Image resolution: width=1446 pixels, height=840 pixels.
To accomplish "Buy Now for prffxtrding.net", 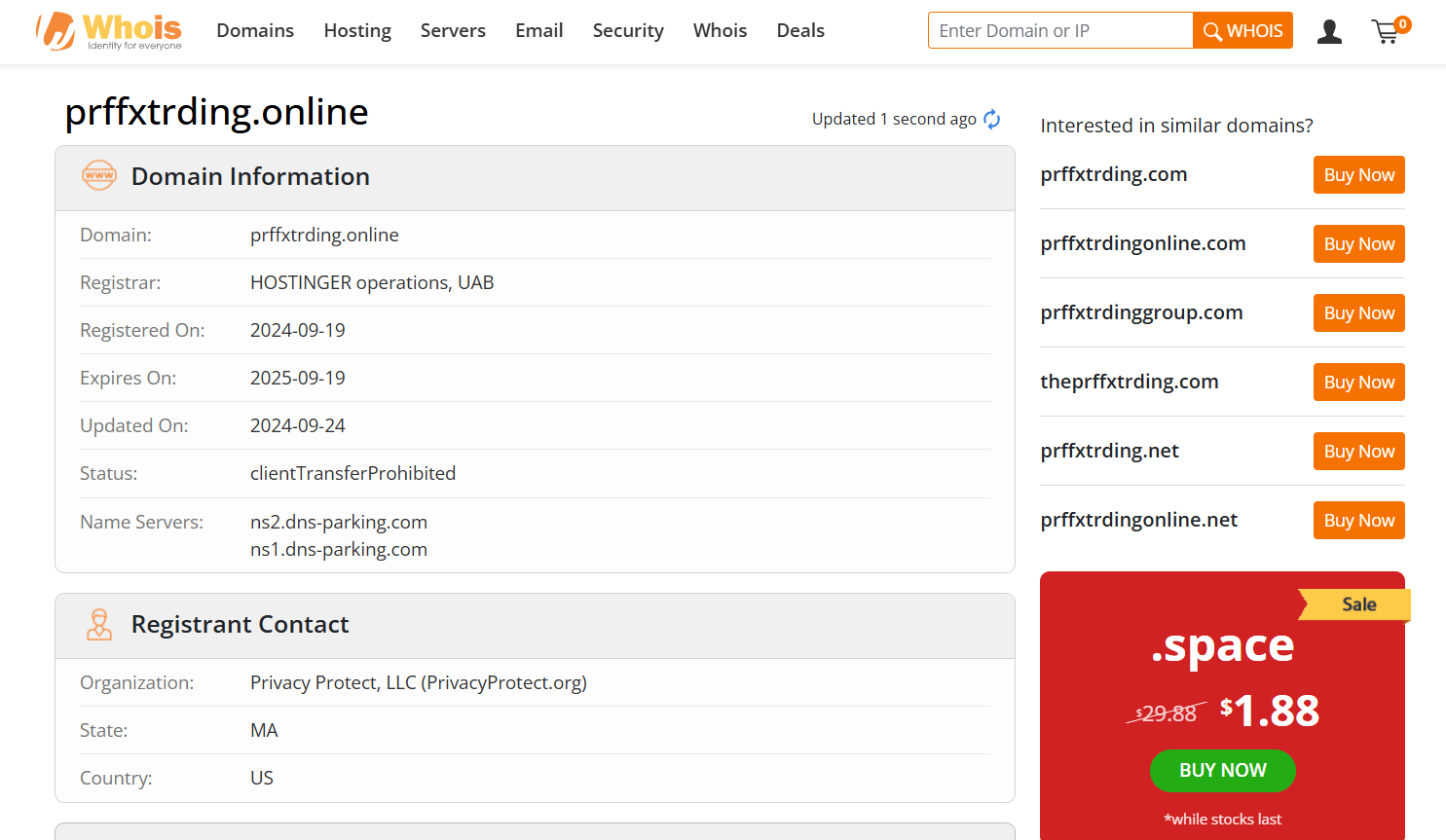I will tap(1359, 452).
